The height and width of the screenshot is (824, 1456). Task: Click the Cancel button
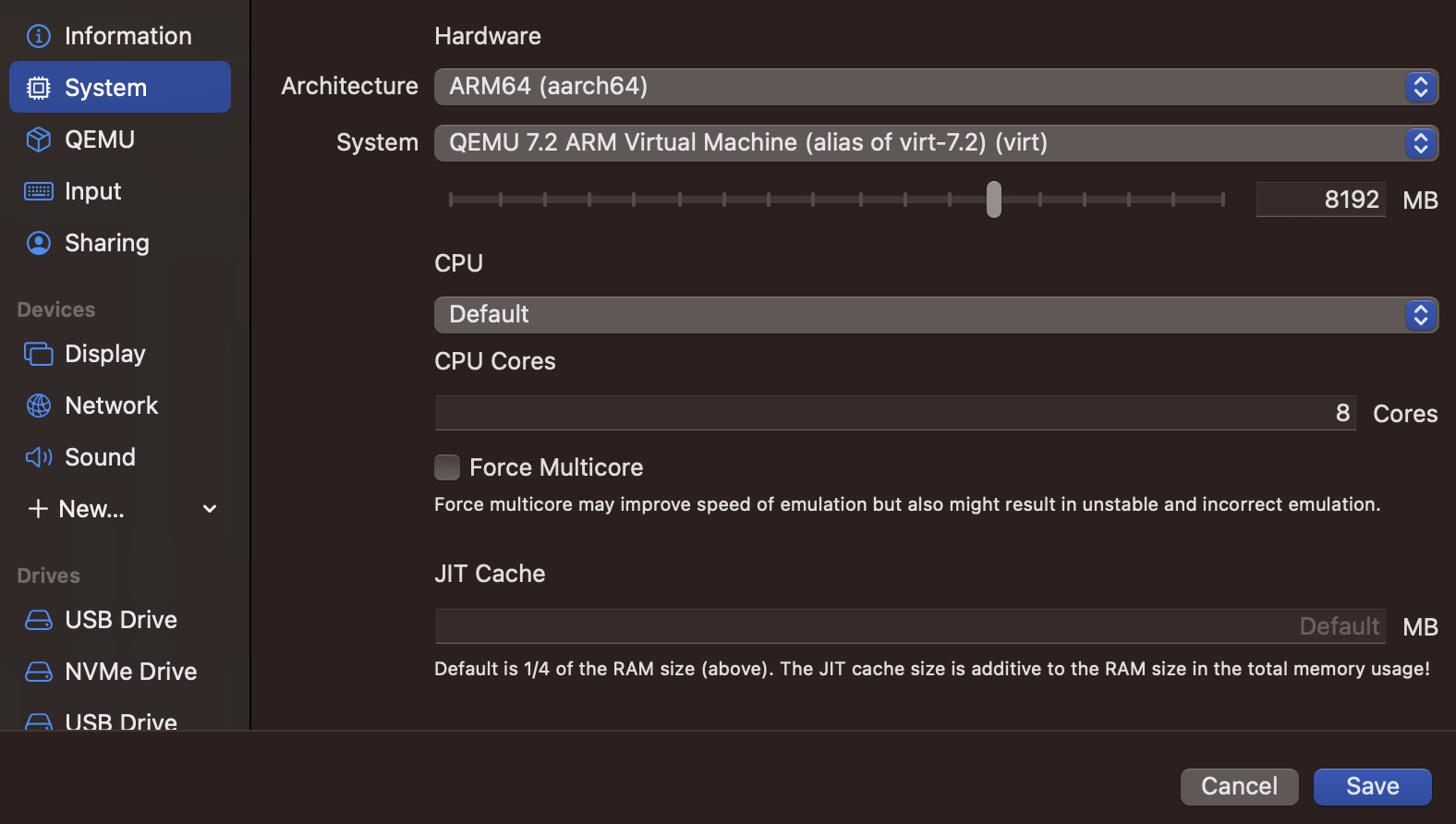click(1240, 786)
